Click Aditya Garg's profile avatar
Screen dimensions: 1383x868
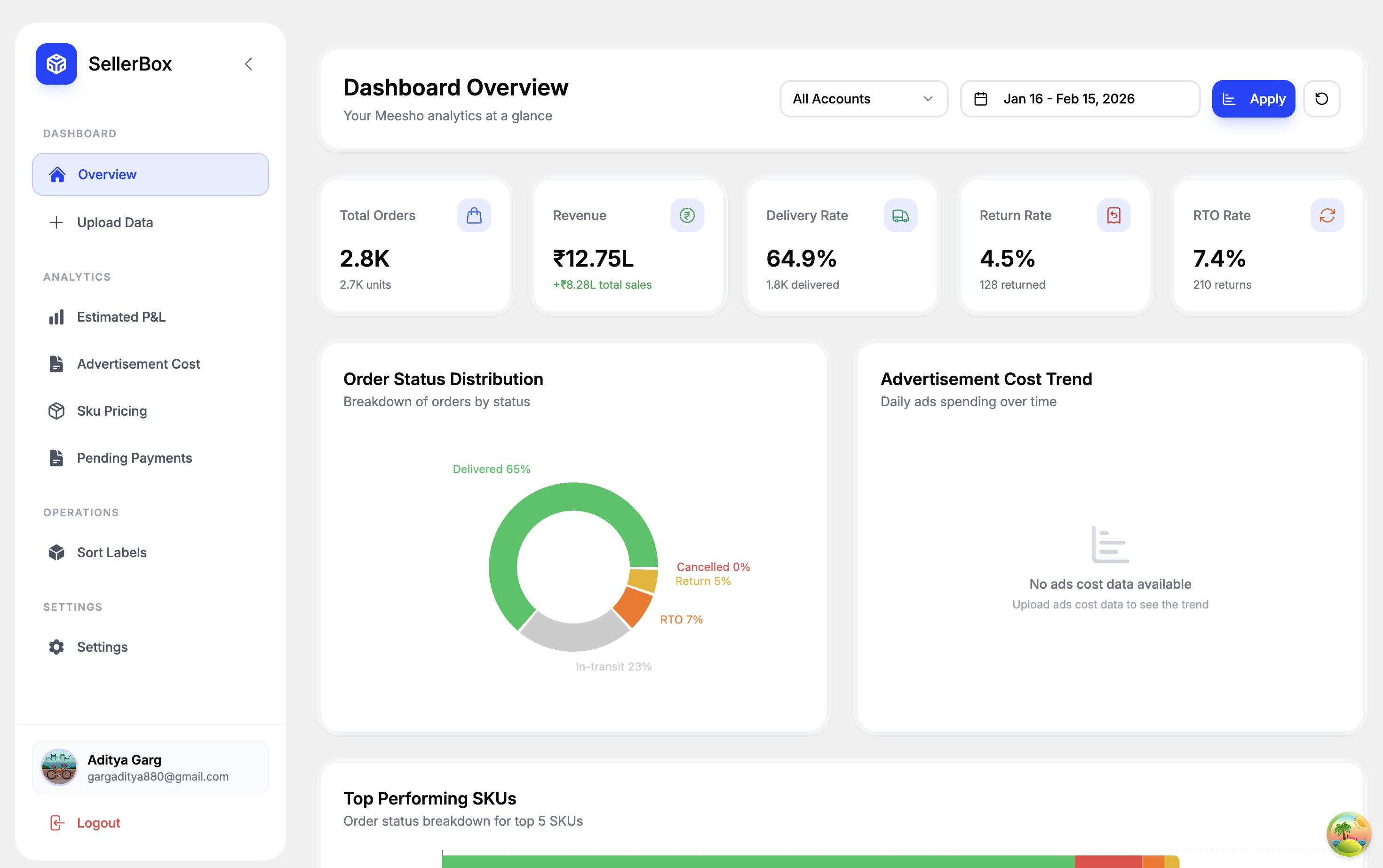(x=59, y=767)
